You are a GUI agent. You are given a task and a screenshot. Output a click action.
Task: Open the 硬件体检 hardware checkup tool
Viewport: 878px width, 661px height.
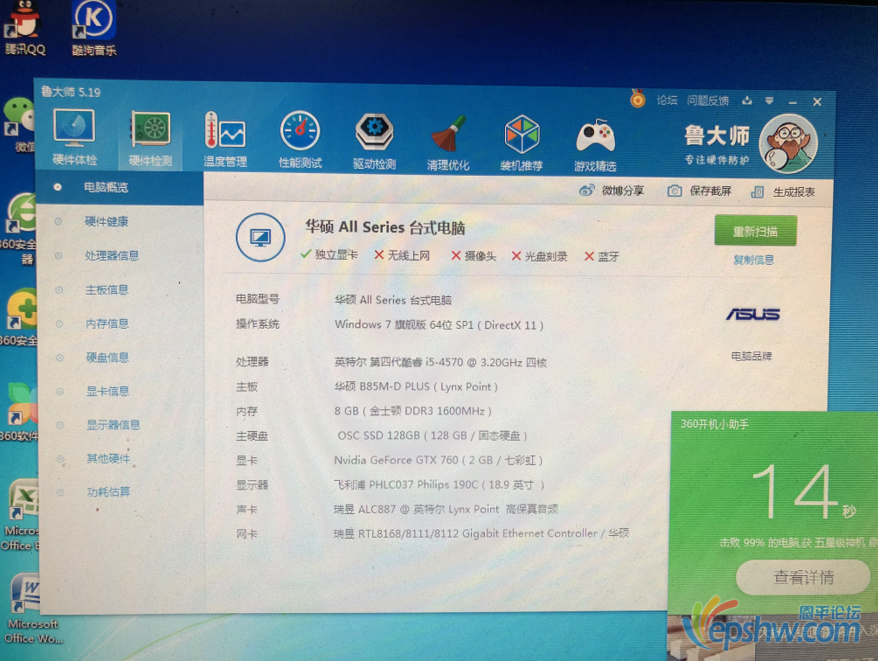[74, 138]
